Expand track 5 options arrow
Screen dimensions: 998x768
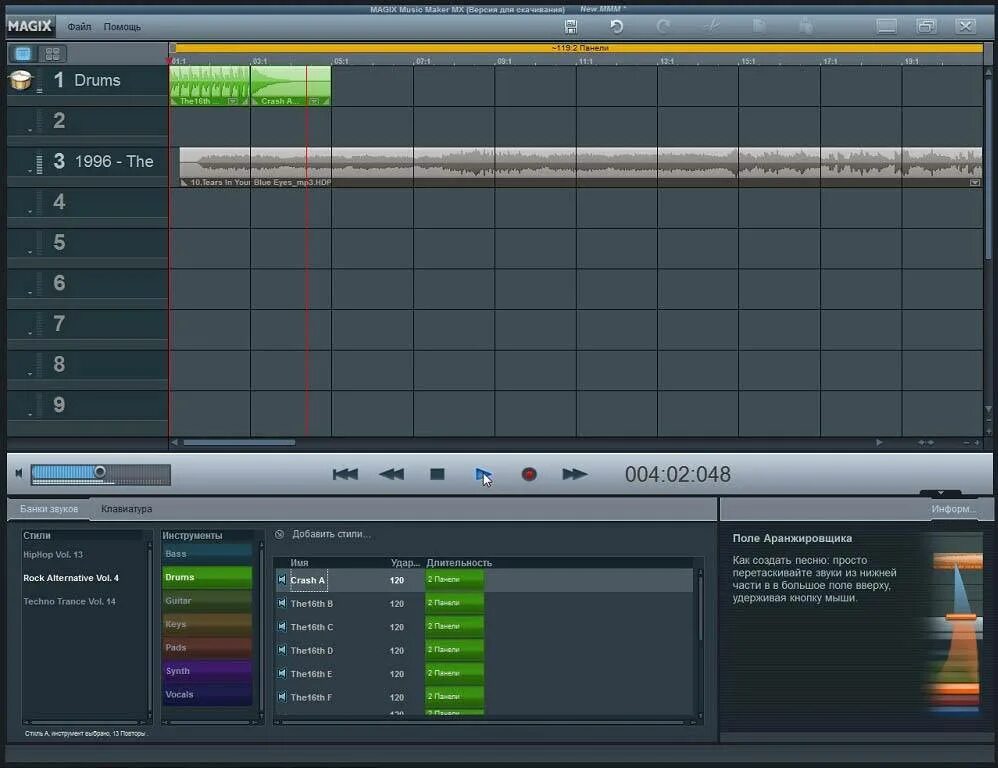point(30,253)
